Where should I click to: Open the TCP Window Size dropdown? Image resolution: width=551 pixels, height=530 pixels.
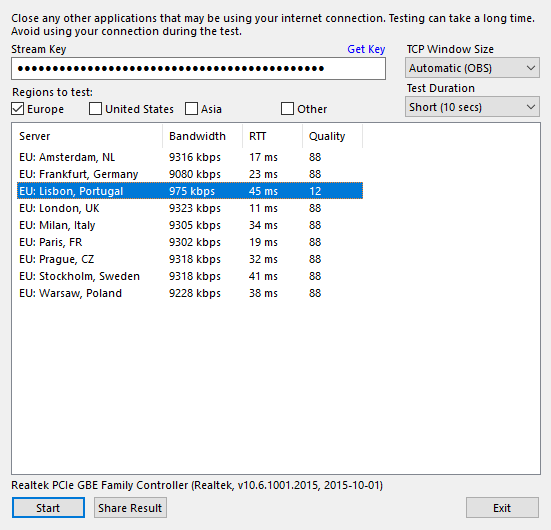coord(472,68)
